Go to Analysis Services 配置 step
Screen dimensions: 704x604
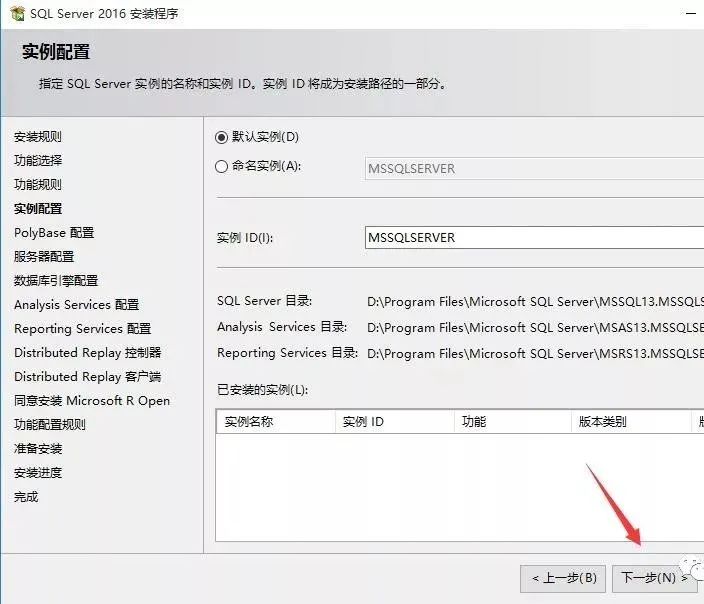[76, 304]
